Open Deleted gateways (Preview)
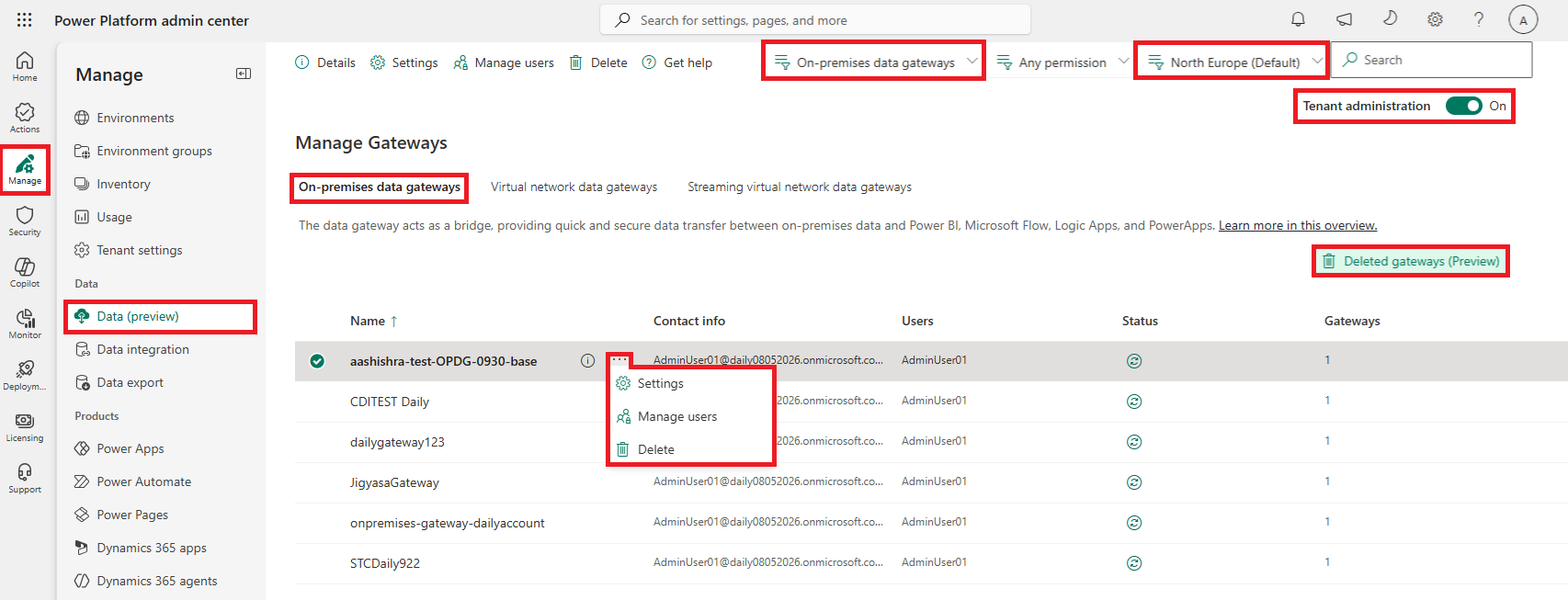Screen dimensions: 1568x600 coord(1411,261)
